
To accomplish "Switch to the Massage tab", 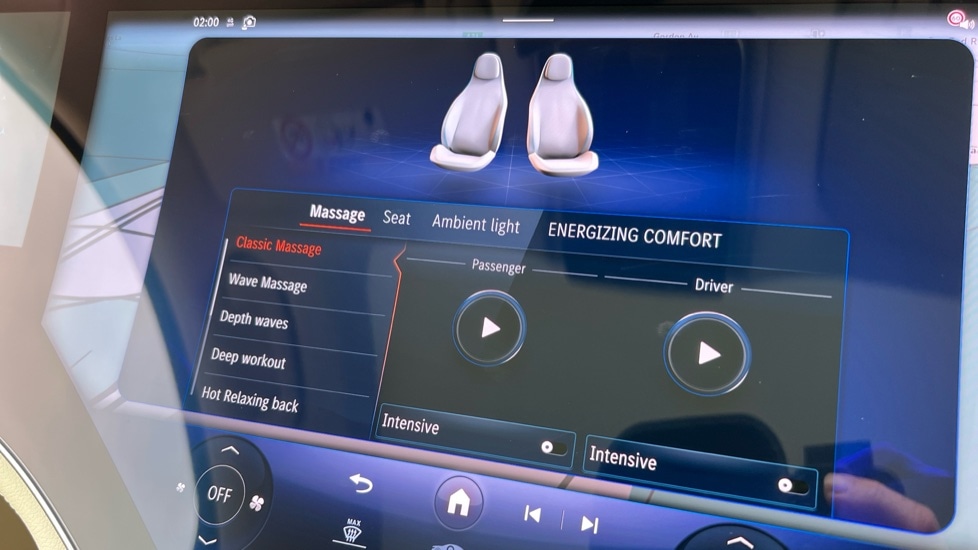I will [337, 214].
